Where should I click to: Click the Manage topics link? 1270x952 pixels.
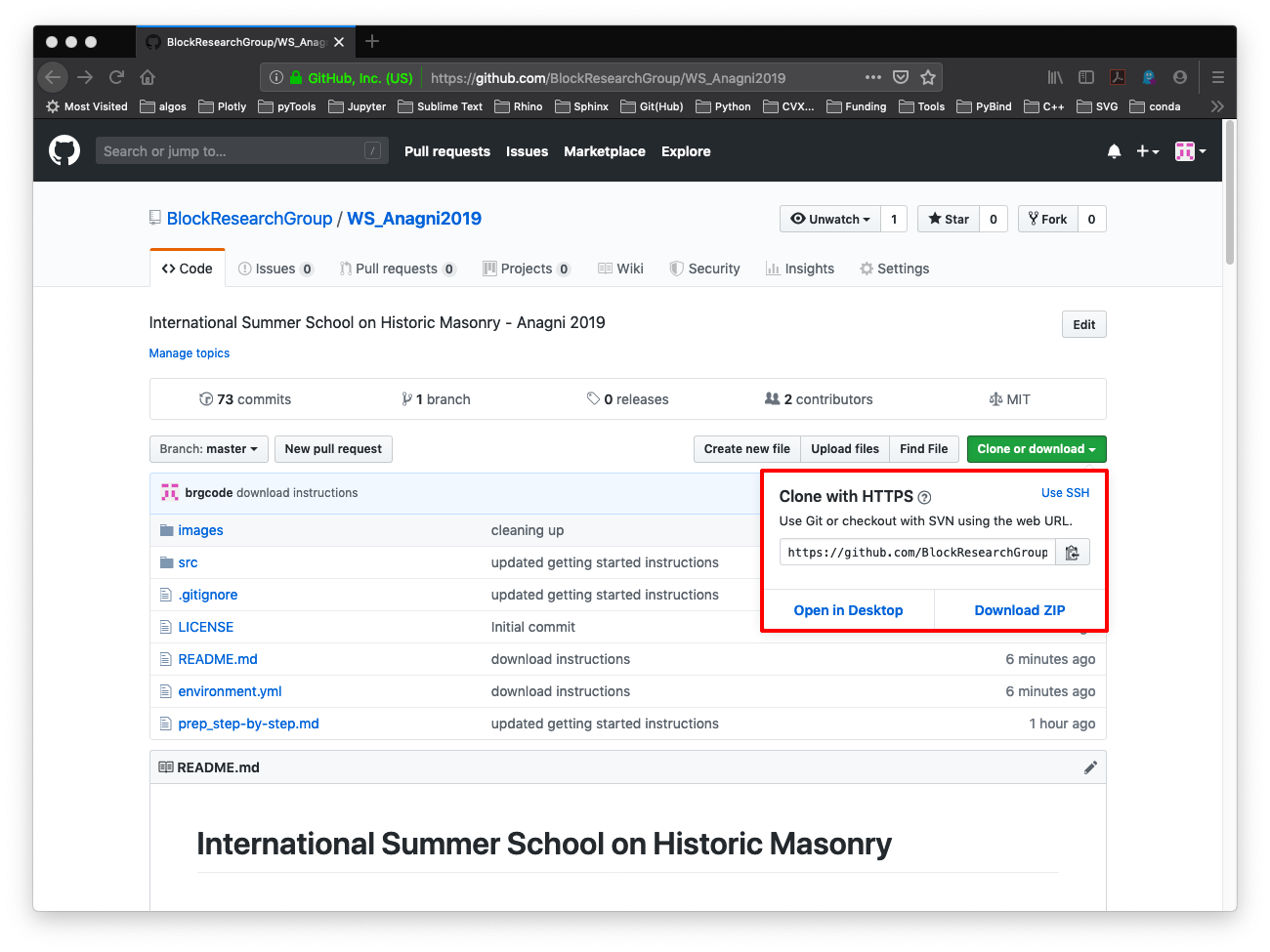coord(190,353)
